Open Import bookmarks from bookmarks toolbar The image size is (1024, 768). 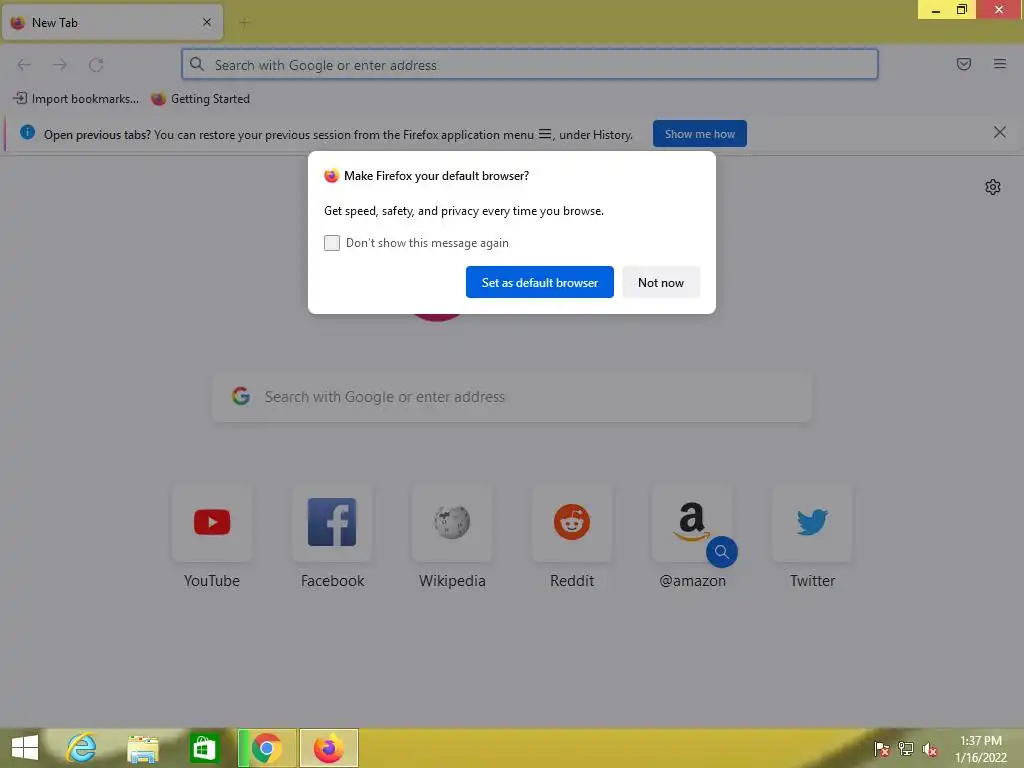coord(76,99)
